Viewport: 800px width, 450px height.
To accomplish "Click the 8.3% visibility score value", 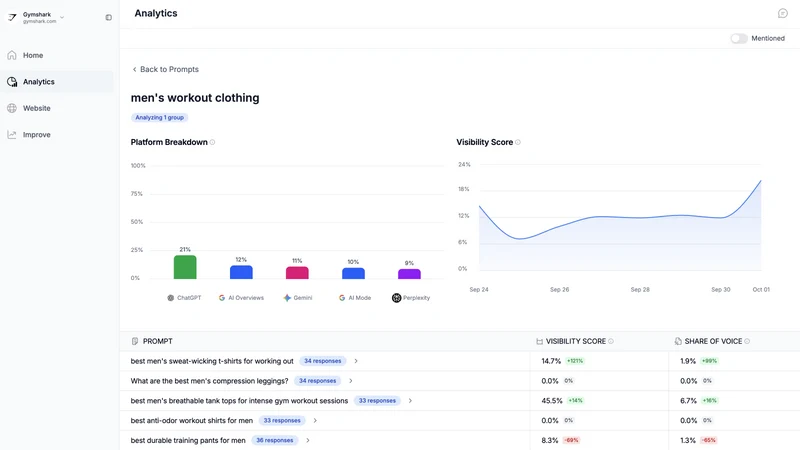I will click(x=550, y=440).
